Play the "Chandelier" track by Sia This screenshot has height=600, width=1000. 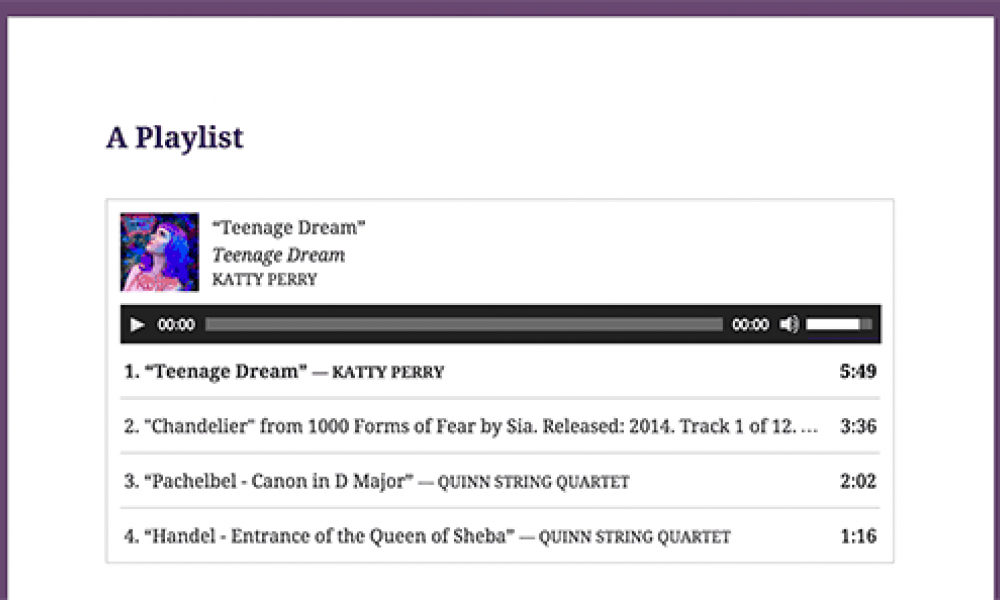point(470,426)
